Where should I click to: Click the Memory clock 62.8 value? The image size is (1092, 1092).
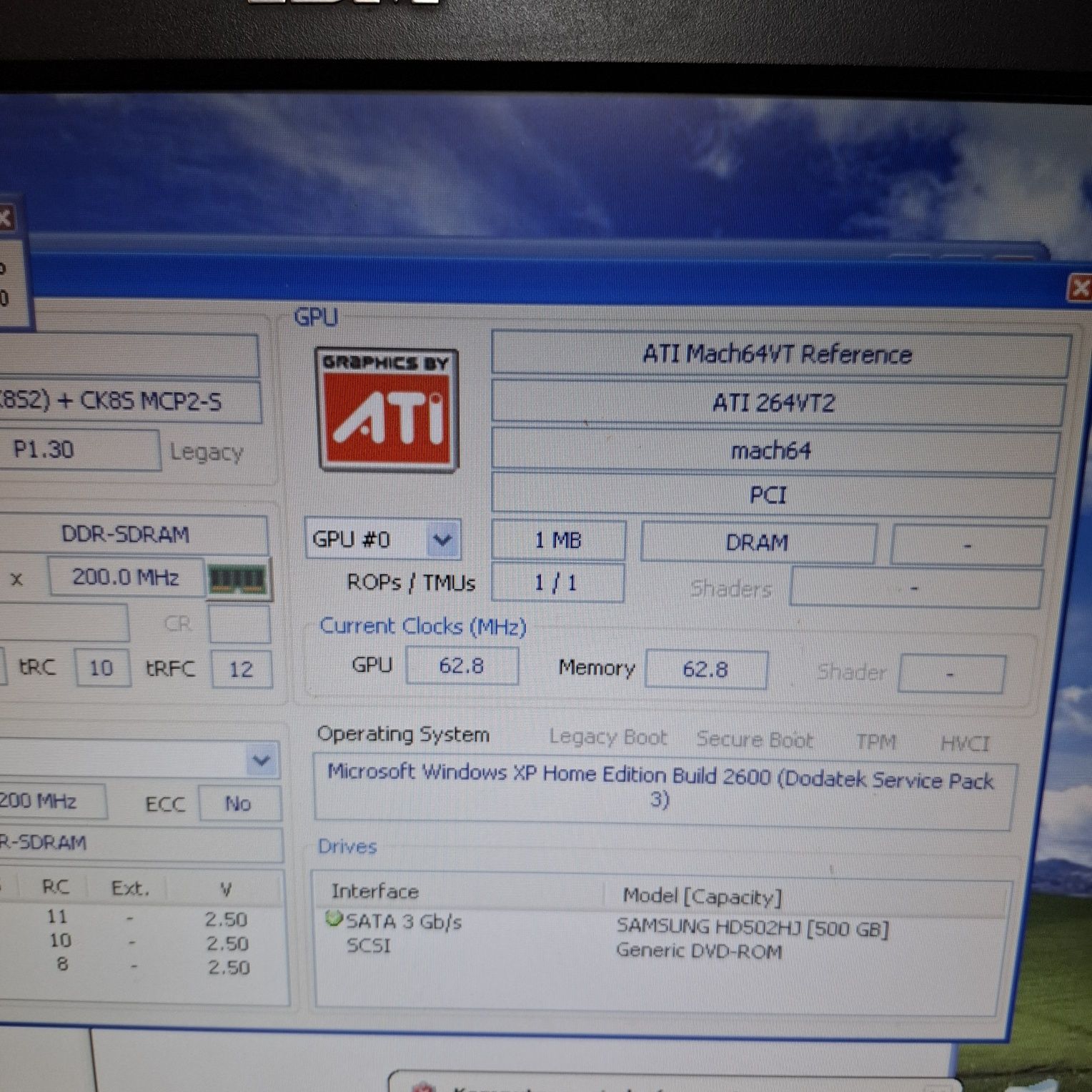705,669
